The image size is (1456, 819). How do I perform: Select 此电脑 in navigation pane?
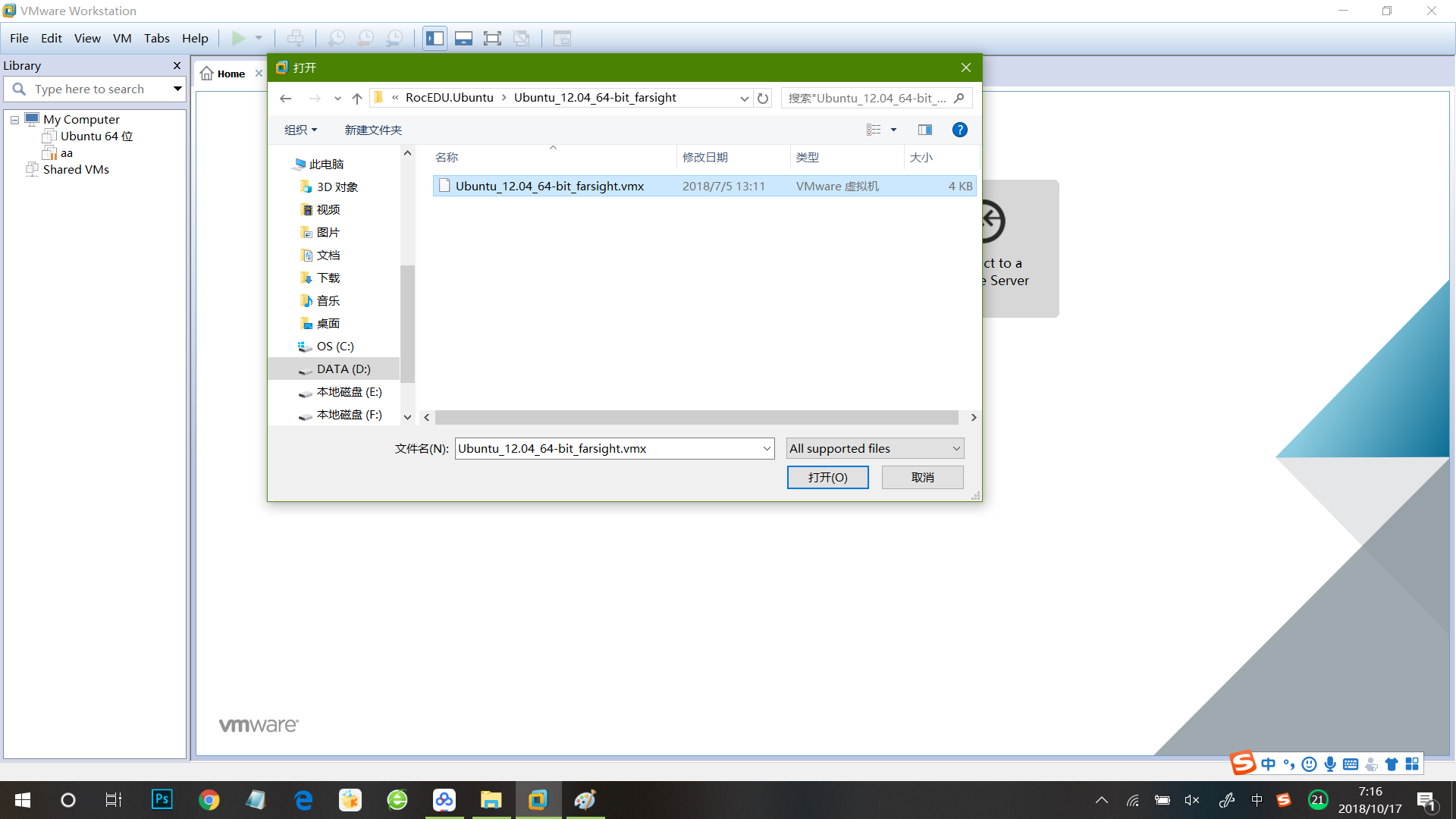click(327, 165)
